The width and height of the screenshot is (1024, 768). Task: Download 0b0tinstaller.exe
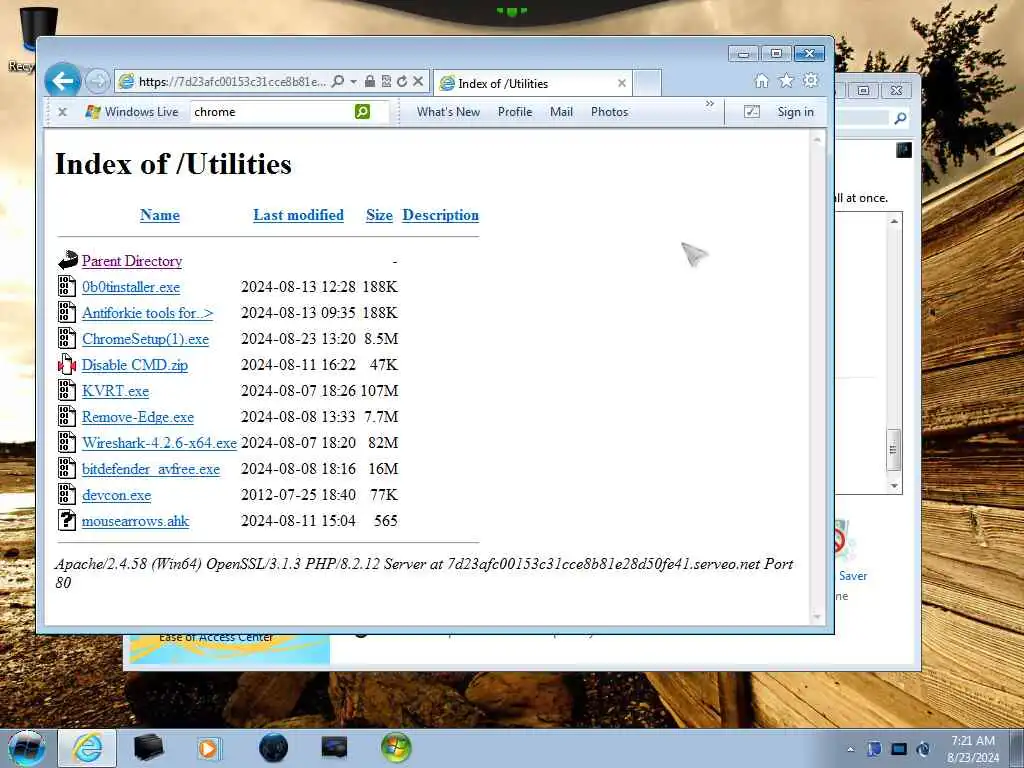click(x=131, y=287)
